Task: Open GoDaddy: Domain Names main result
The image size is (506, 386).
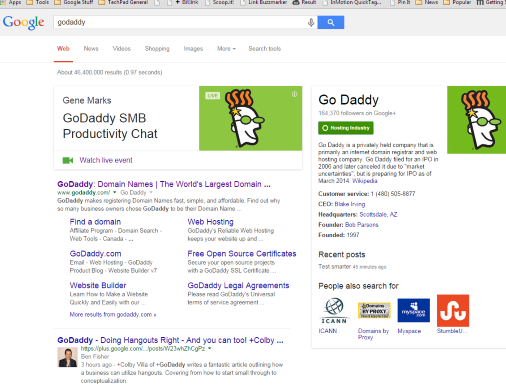Action: (x=164, y=184)
